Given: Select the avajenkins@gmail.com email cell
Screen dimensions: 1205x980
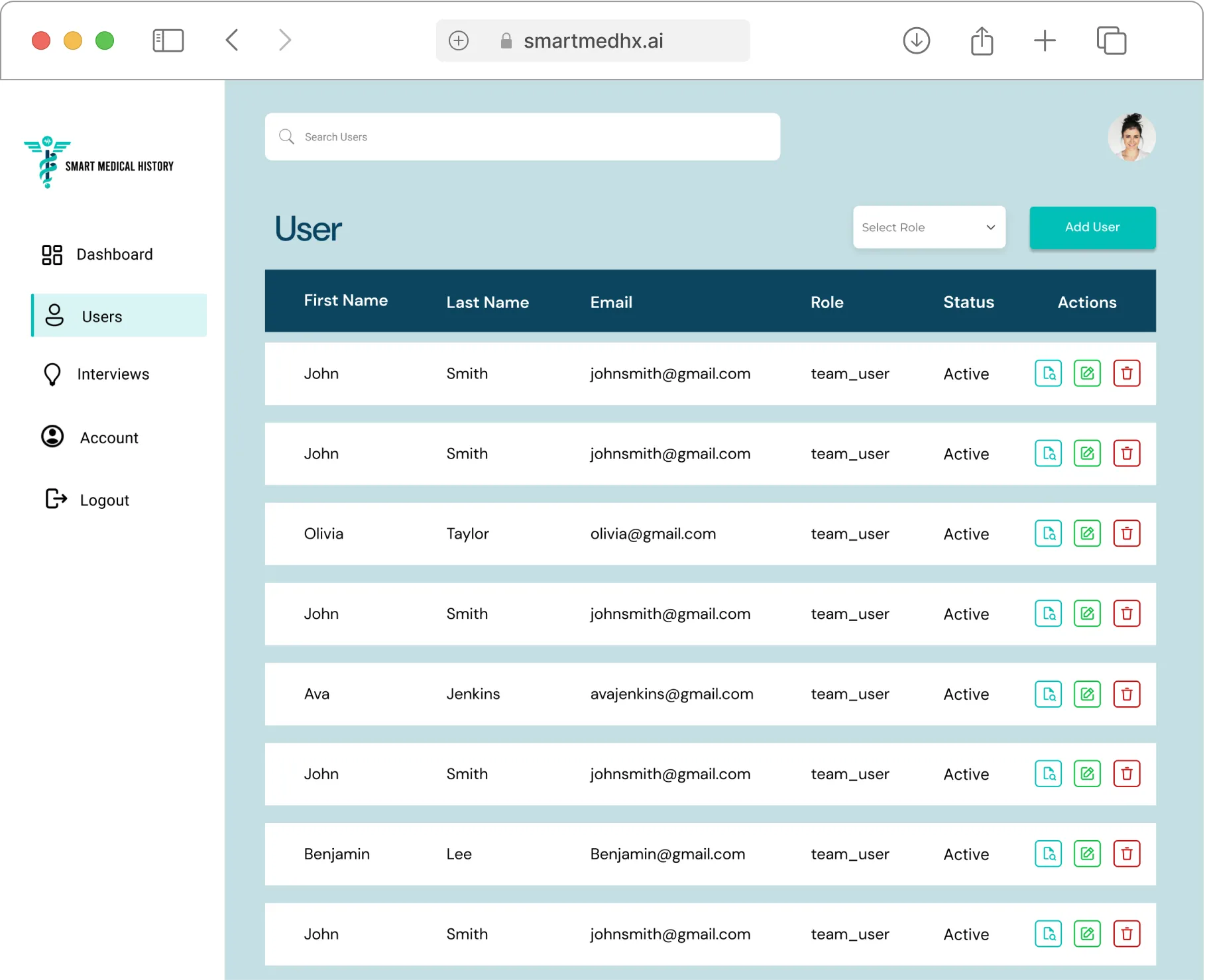Looking at the screenshot, I should click(671, 694).
